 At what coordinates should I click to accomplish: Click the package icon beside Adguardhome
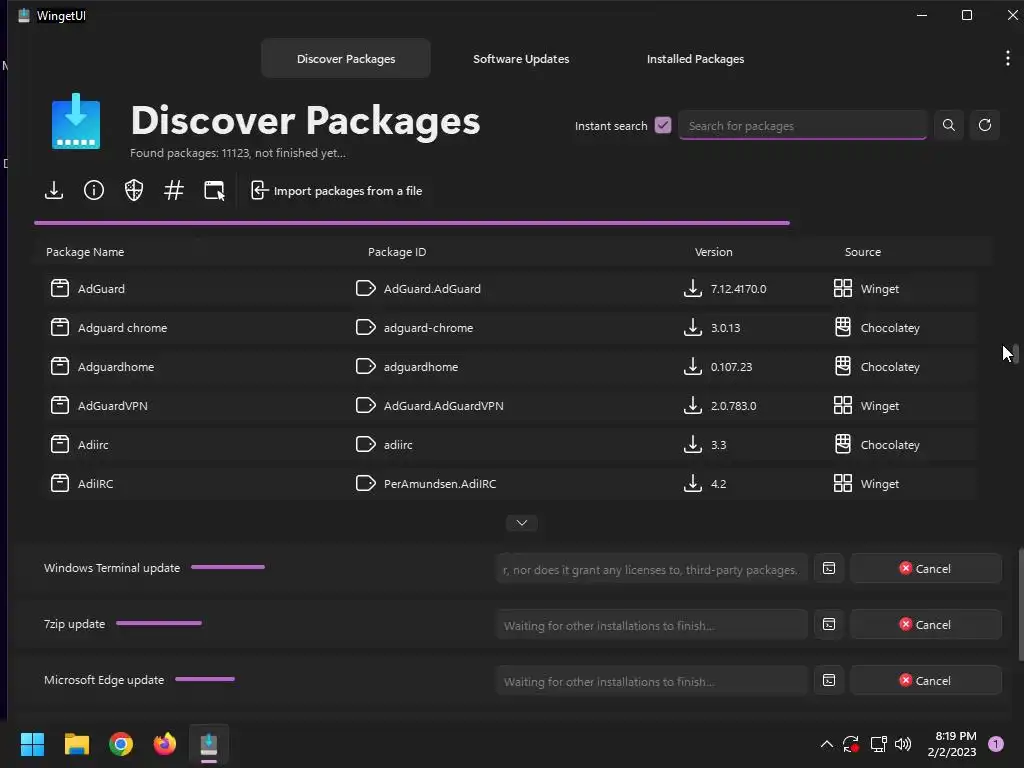(x=59, y=366)
